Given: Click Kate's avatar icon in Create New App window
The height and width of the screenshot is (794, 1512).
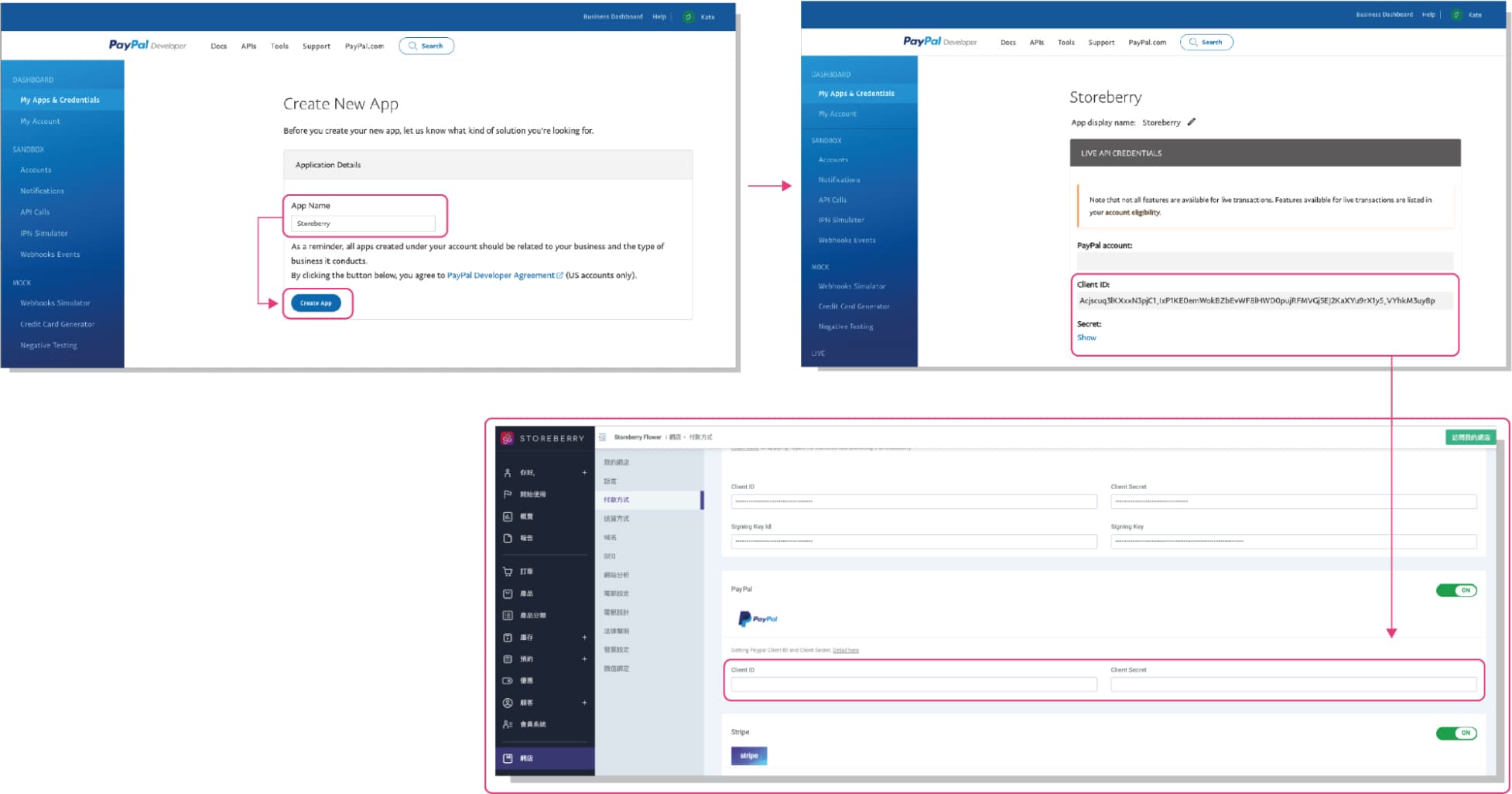Looking at the screenshot, I should point(688,16).
